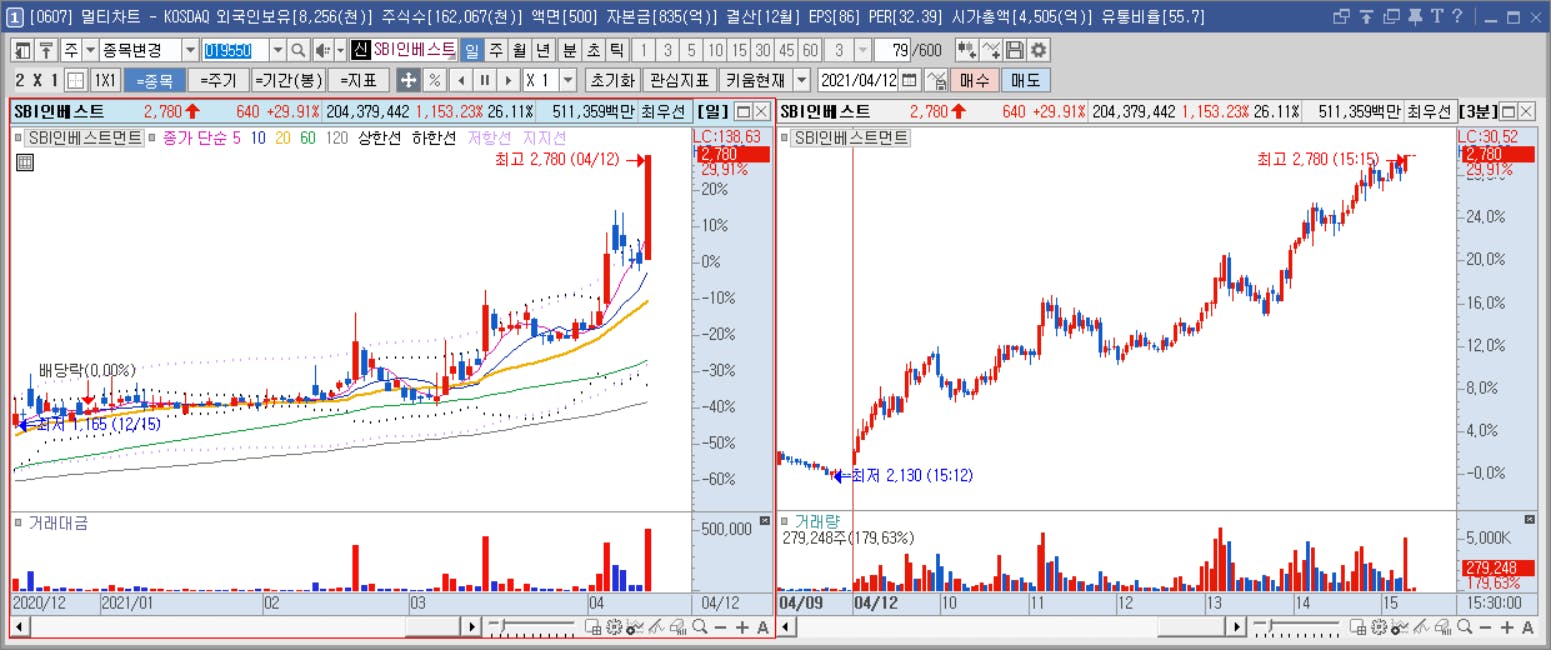Expand the stock code dropdown arrow
This screenshot has height=650, width=1551.
point(277,50)
